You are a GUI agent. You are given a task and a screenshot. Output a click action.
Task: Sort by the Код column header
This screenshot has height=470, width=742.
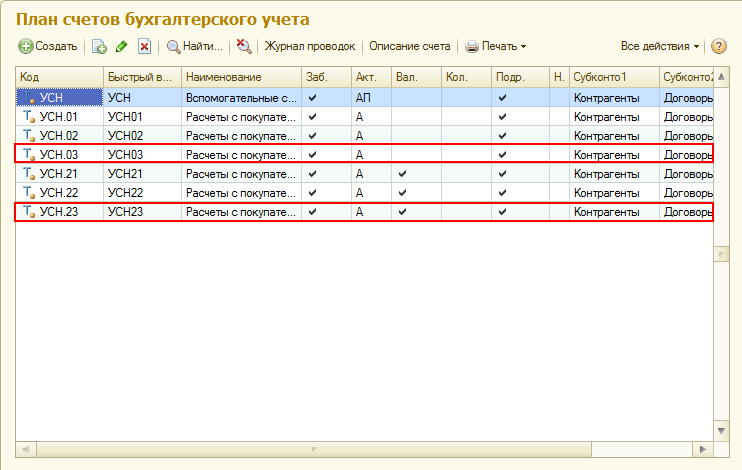[60, 77]
